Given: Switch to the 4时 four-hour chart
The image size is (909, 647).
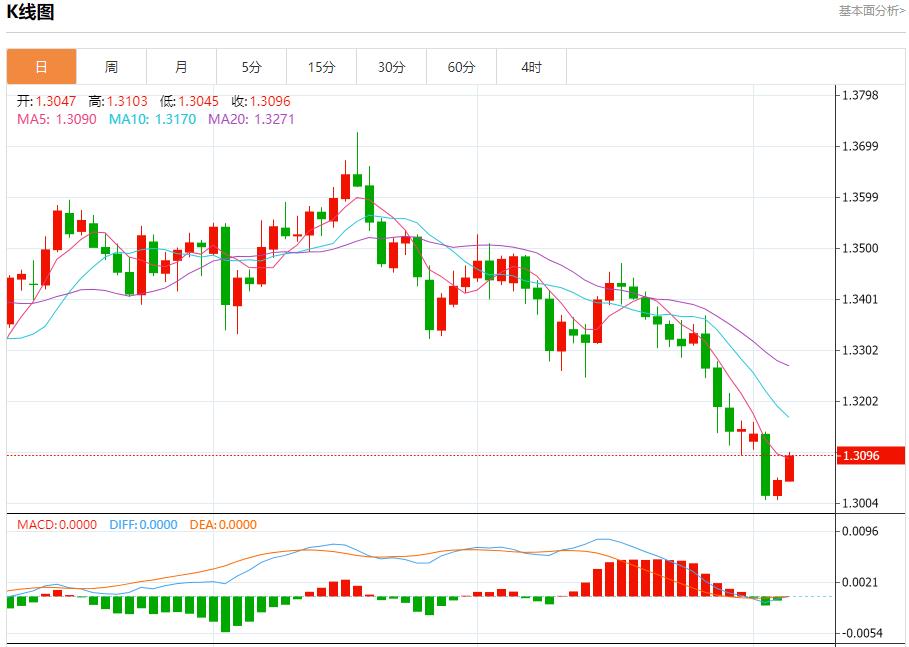Looking at the screenshot, I should (x=532, y=66).
